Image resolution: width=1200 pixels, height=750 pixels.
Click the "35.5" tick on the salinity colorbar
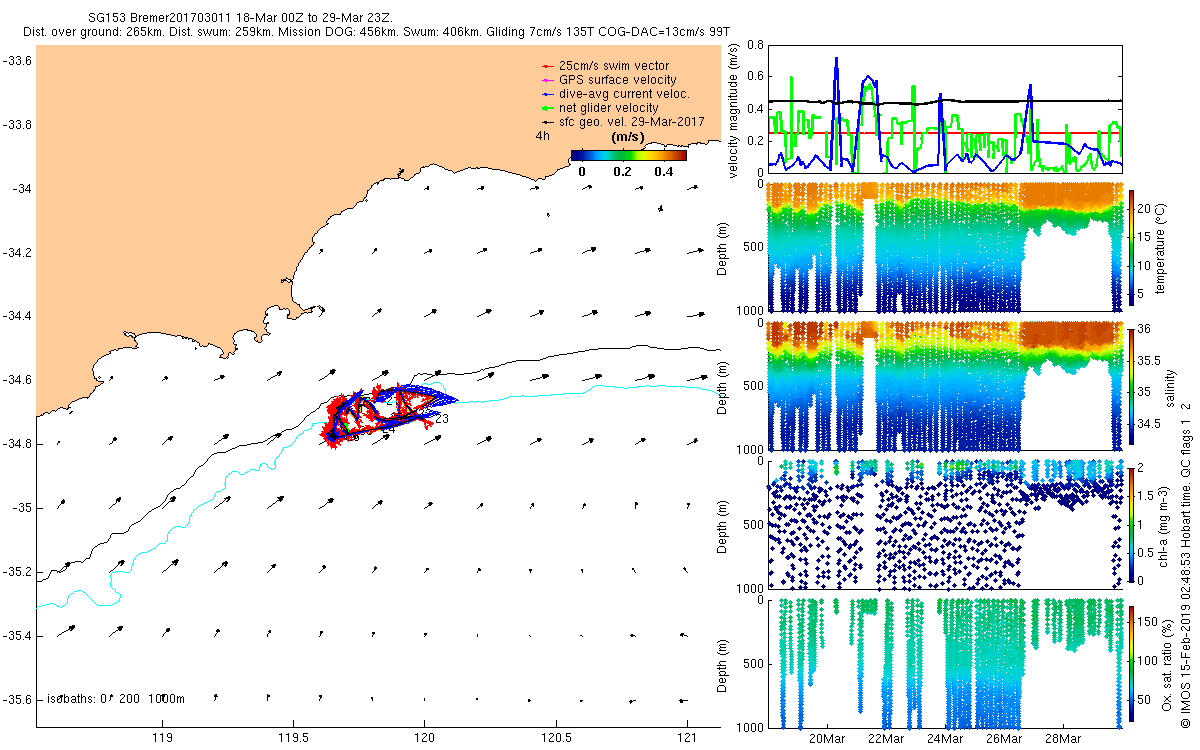[x=1150, y=360]
